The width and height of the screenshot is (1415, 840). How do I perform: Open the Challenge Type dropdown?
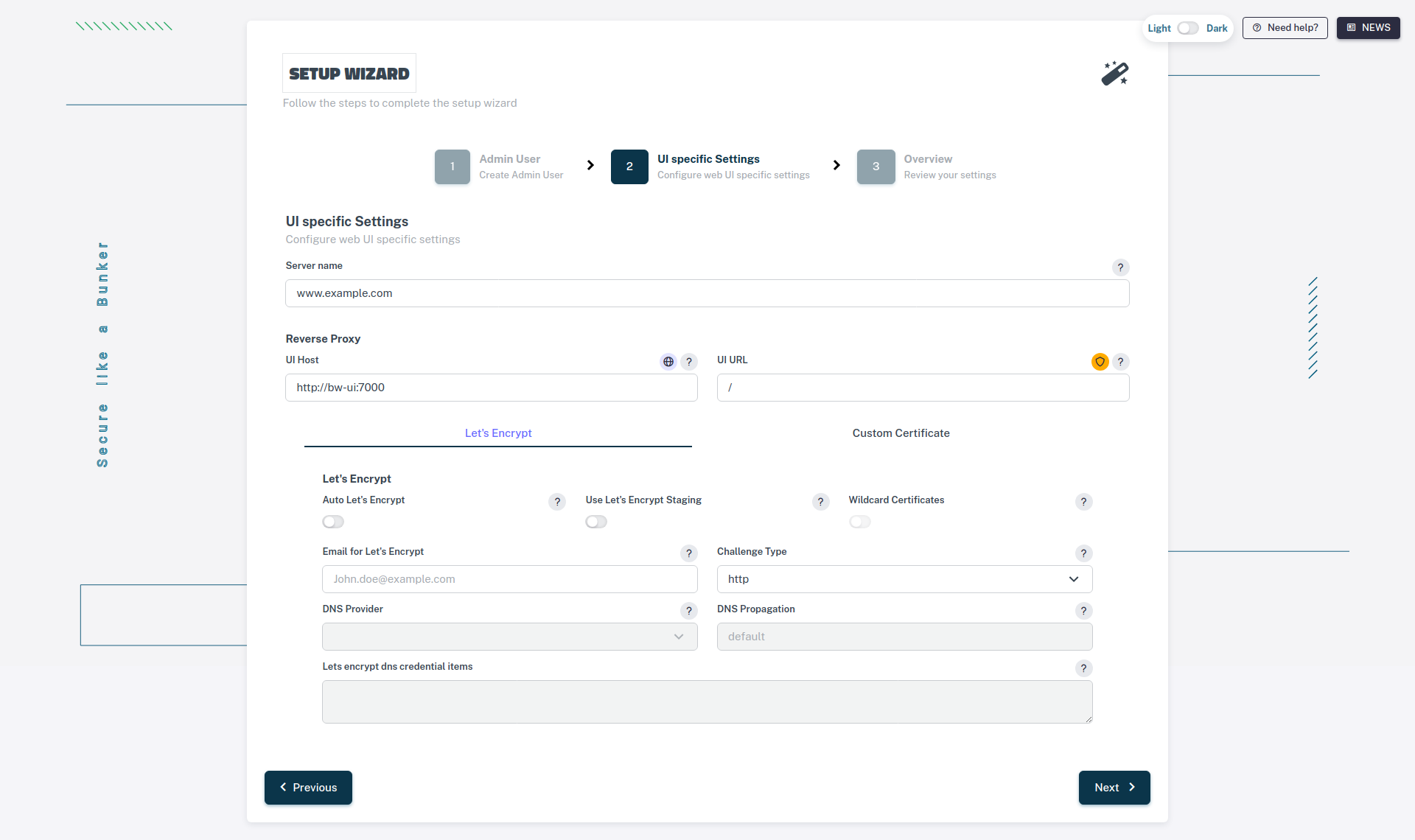point(904,579)
